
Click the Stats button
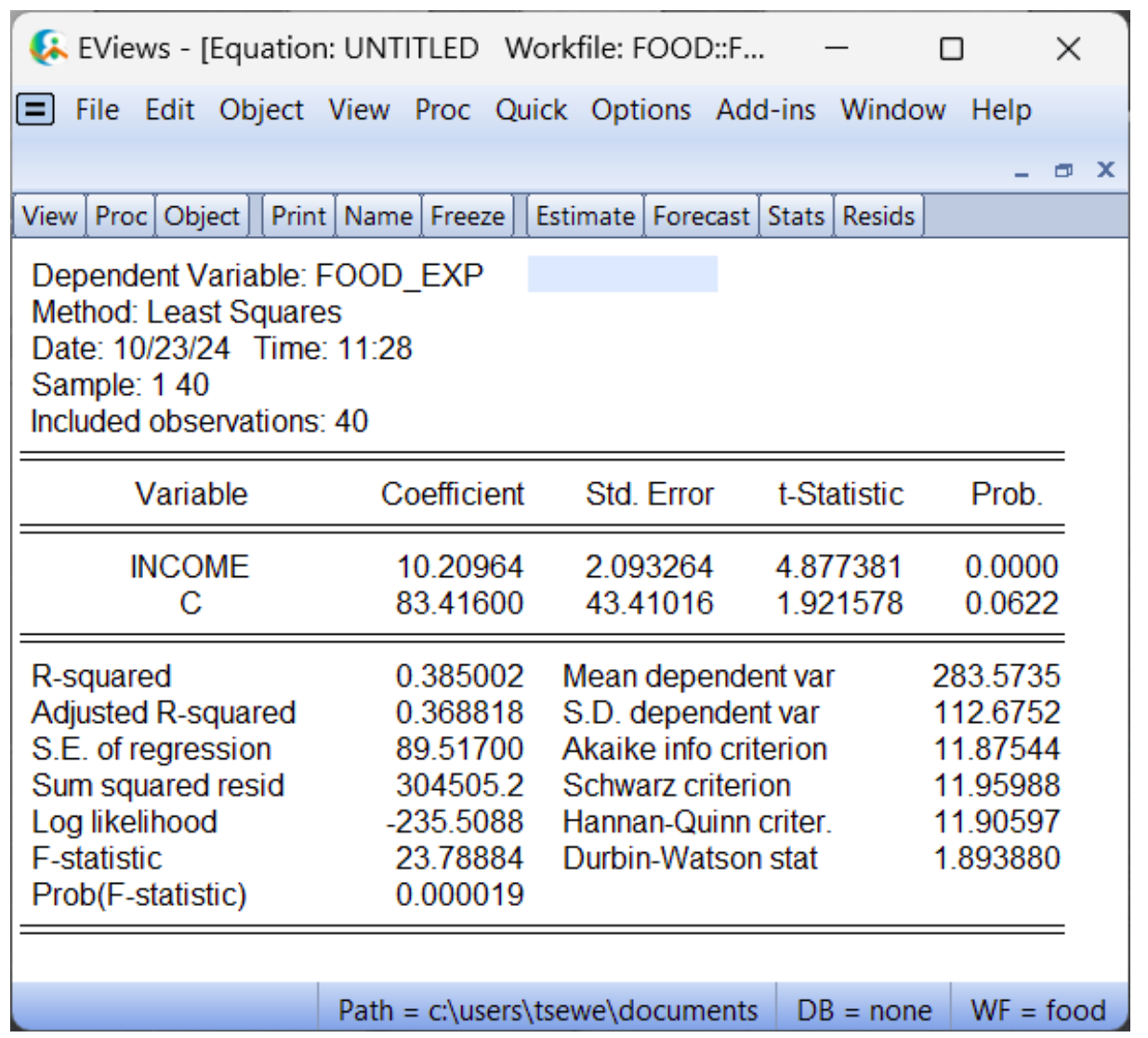coord(796,217)
